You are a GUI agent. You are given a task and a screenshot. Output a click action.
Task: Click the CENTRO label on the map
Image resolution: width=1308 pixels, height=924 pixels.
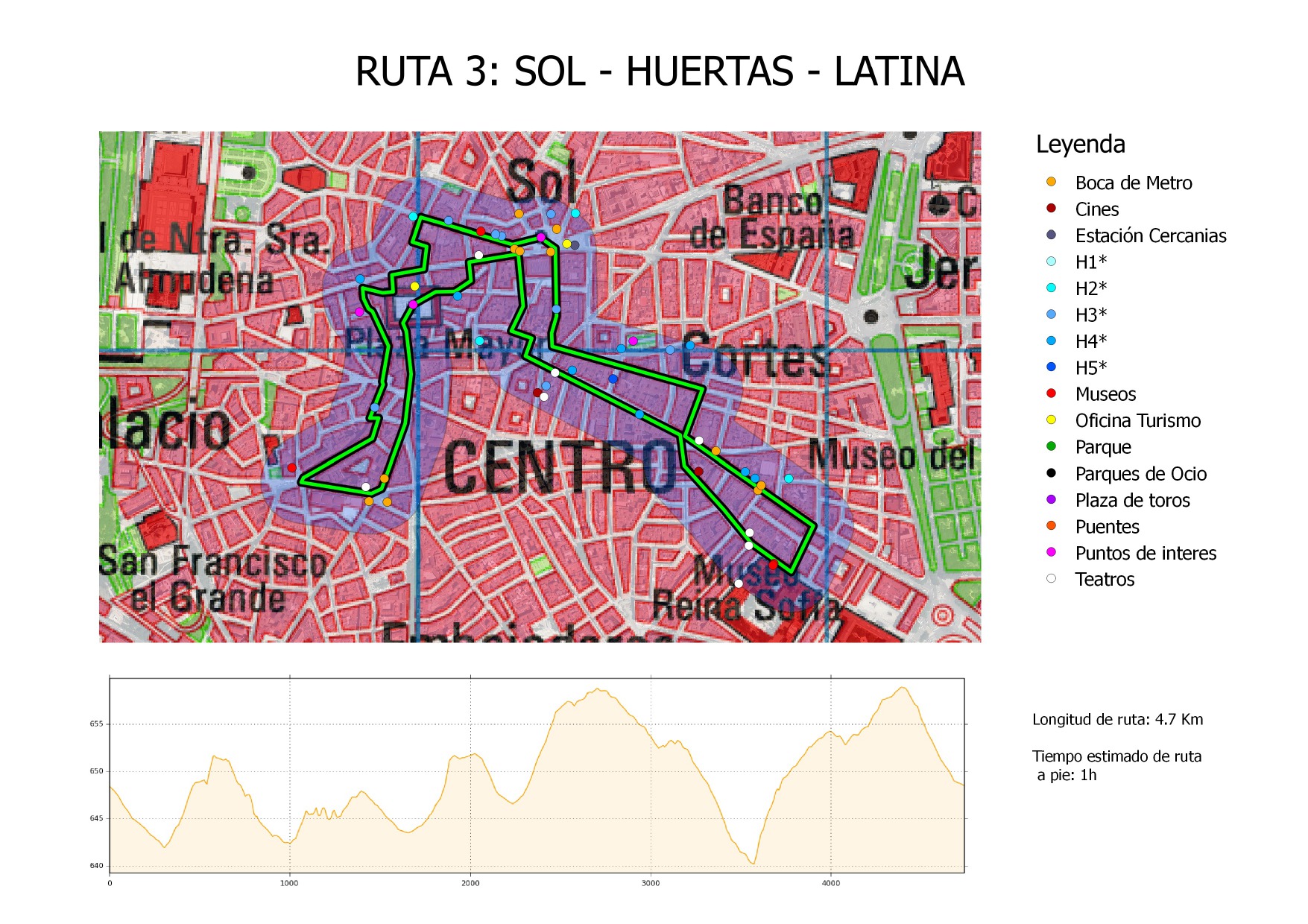559,467
